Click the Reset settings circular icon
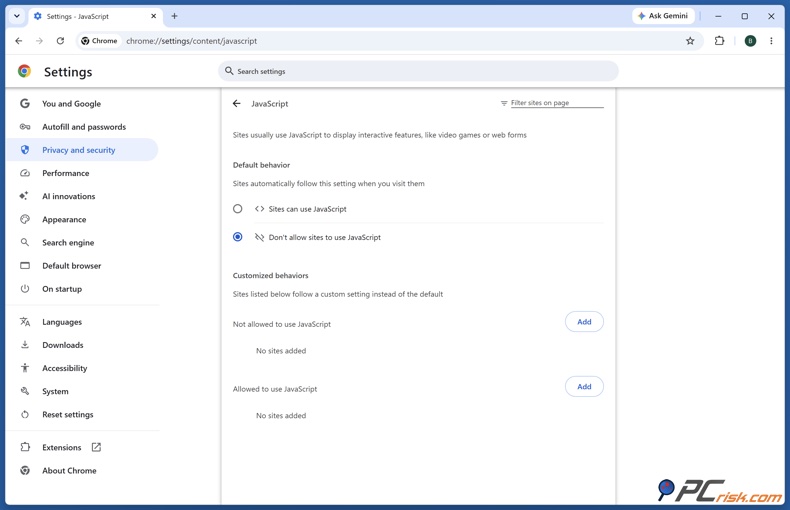Viewport: 790px width, 510px height. pos(25,414)
